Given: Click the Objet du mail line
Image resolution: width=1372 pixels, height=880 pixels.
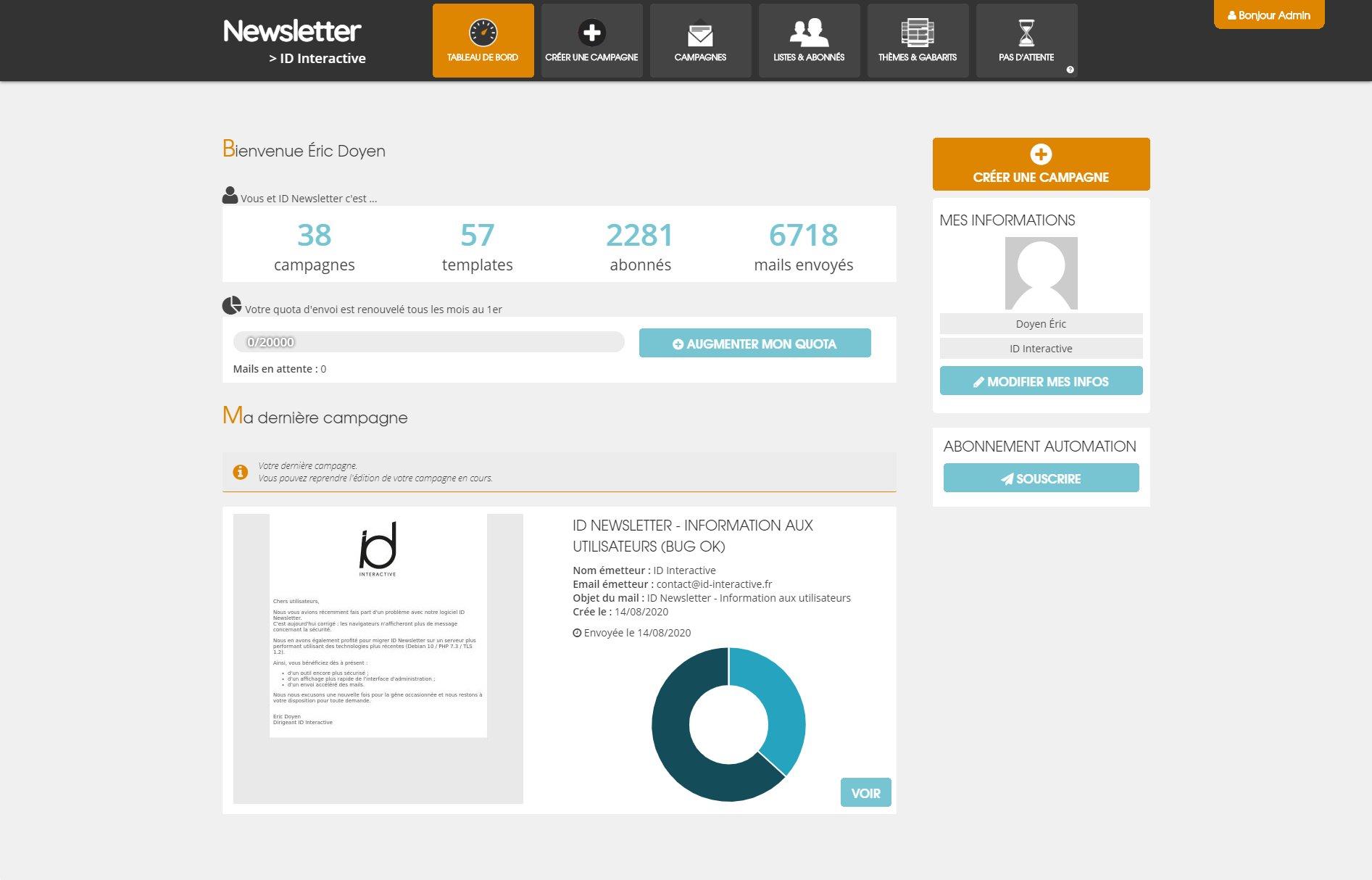Looking at the screenshot, I should 712,598.
